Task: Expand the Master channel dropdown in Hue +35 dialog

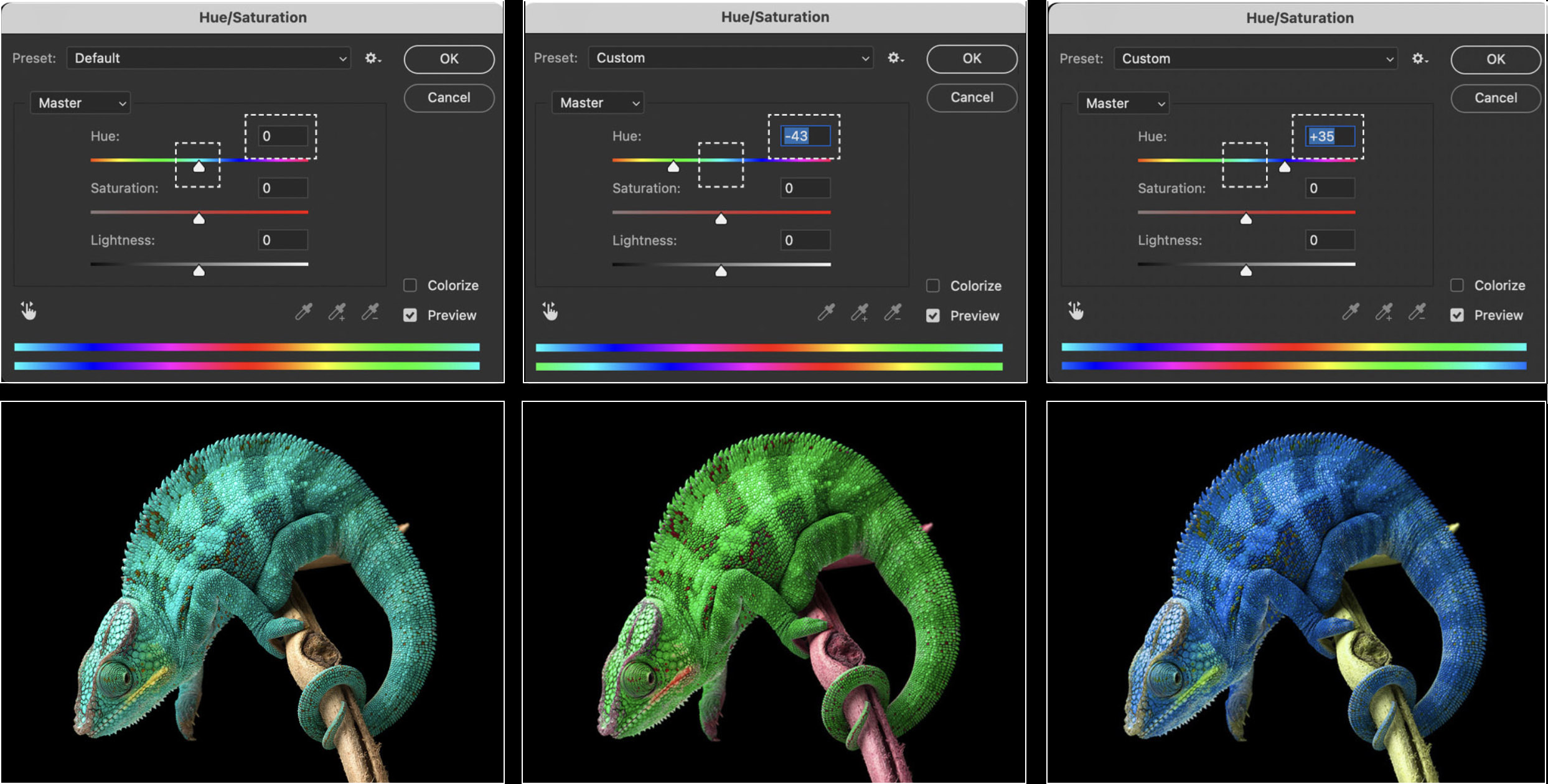Action: coord(1123,103)
